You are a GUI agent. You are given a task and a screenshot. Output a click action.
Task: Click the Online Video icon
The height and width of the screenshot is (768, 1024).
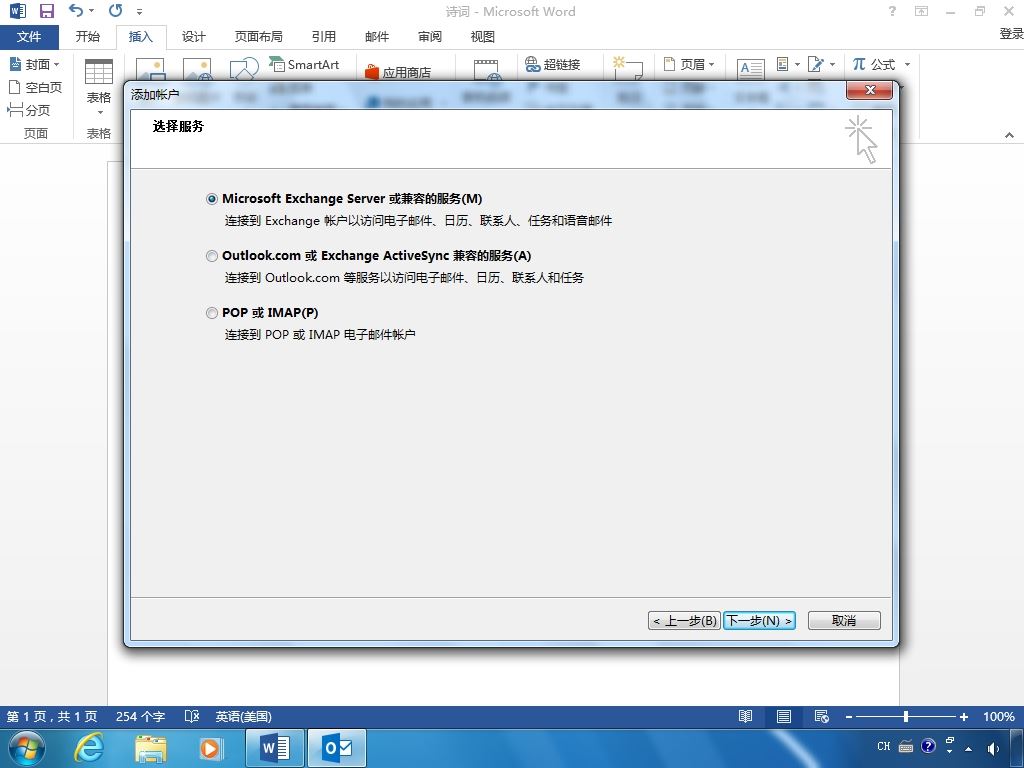[x=487, y=70]
